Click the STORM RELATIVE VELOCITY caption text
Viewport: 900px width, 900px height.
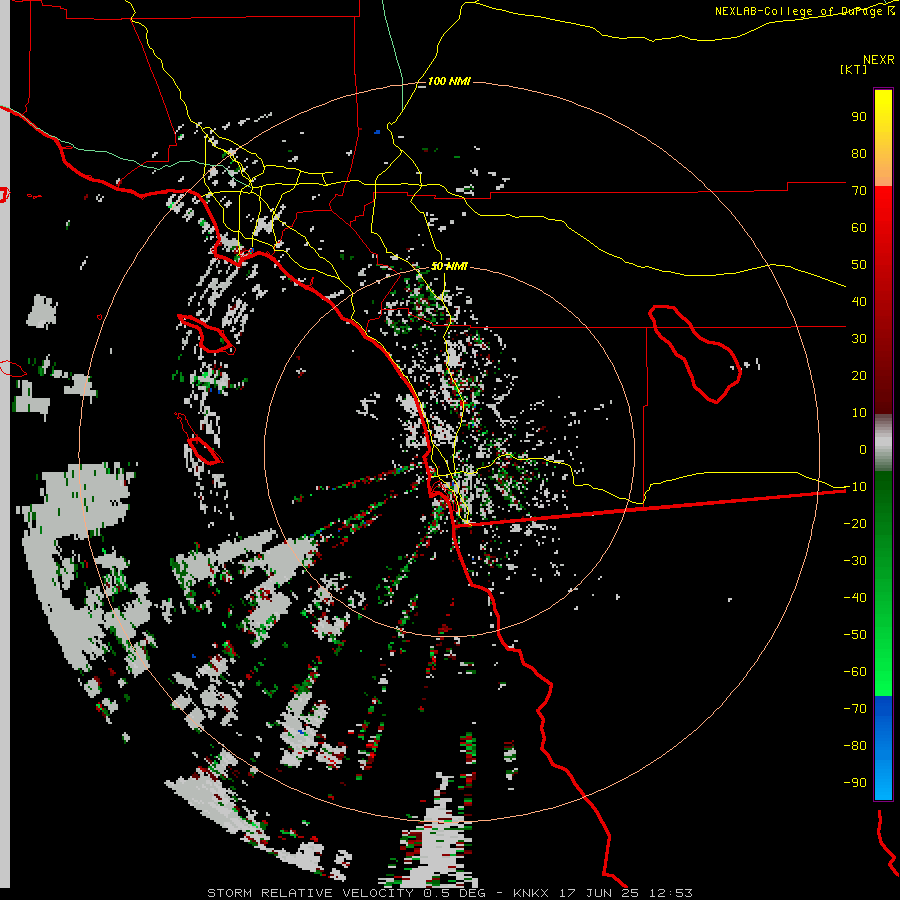(309, 893)
